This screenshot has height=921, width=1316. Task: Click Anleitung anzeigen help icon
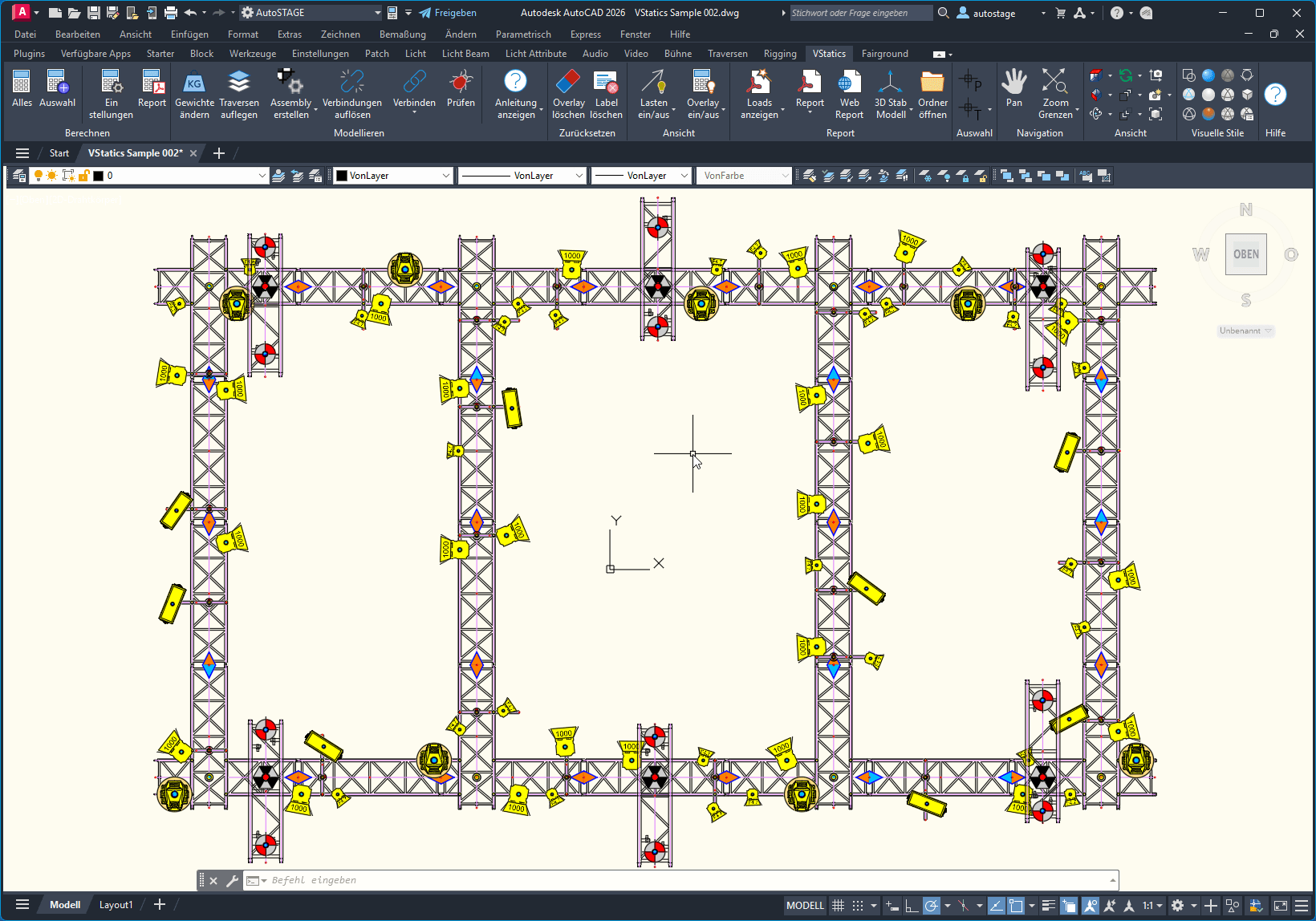(515, 82)
